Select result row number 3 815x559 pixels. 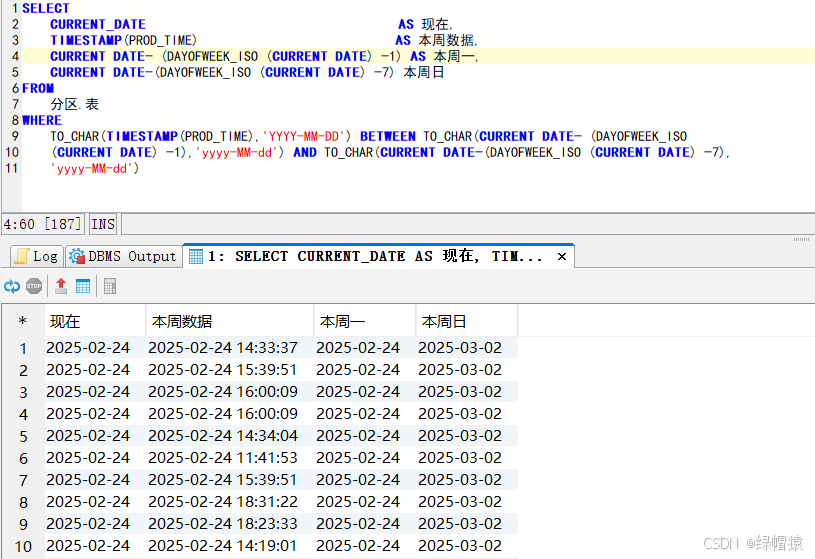(23, 392)
